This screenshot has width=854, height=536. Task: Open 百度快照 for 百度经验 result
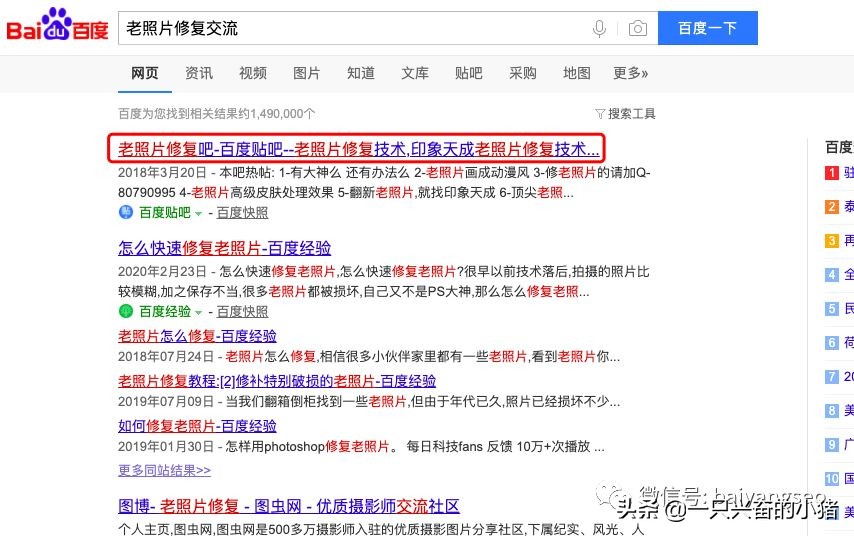coord(242,312)
